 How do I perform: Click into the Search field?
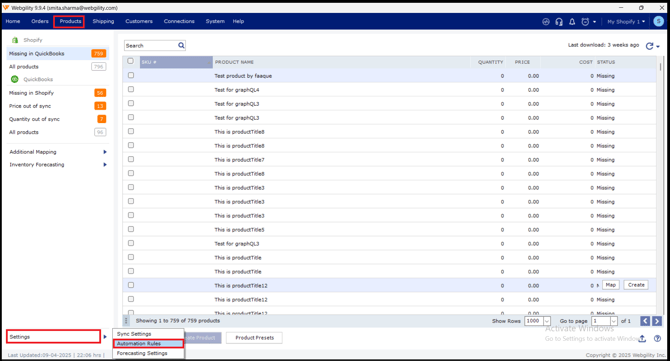point(151,46)
